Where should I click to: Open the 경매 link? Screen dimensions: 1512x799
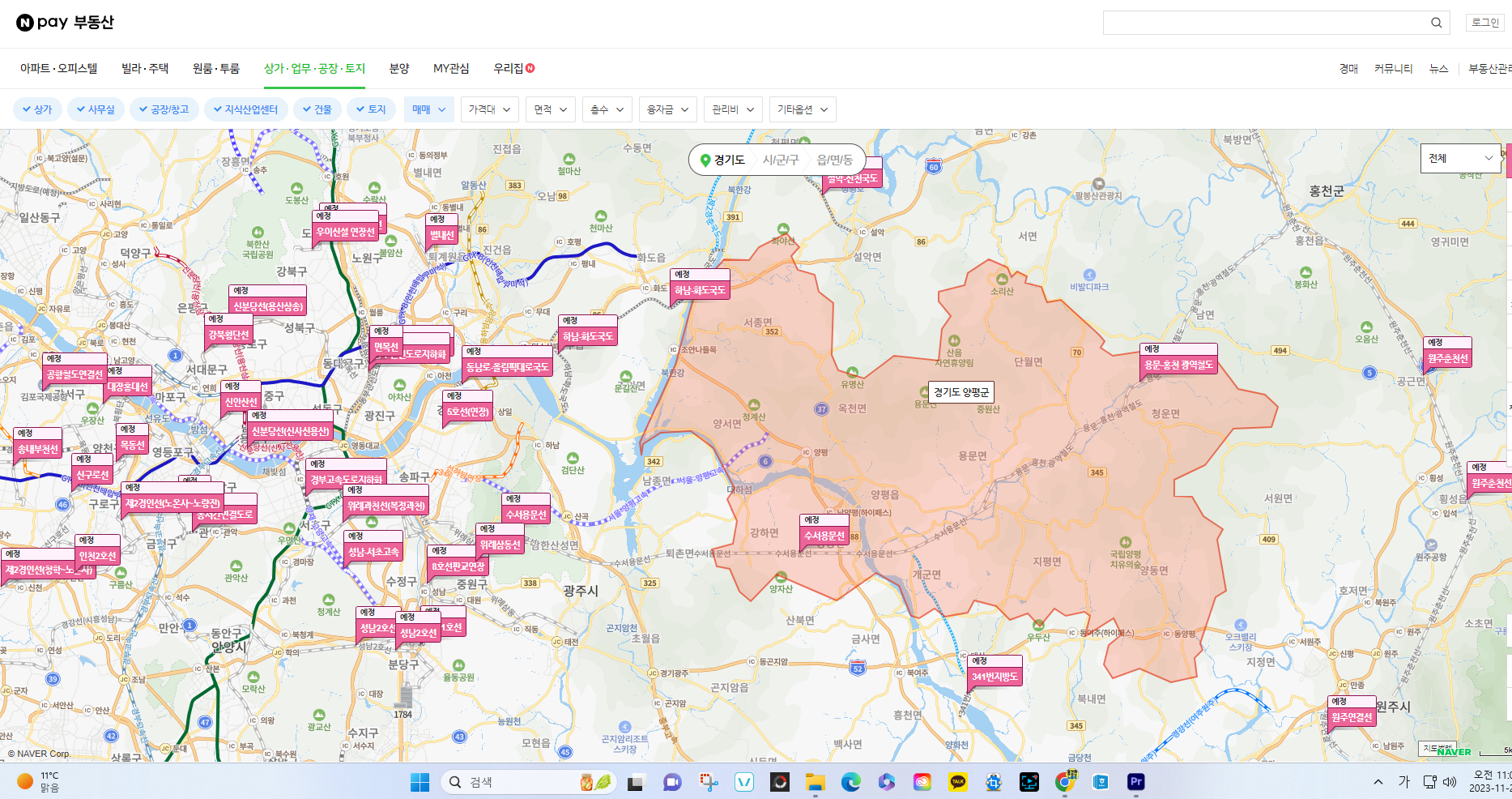tap(1348, 69)
